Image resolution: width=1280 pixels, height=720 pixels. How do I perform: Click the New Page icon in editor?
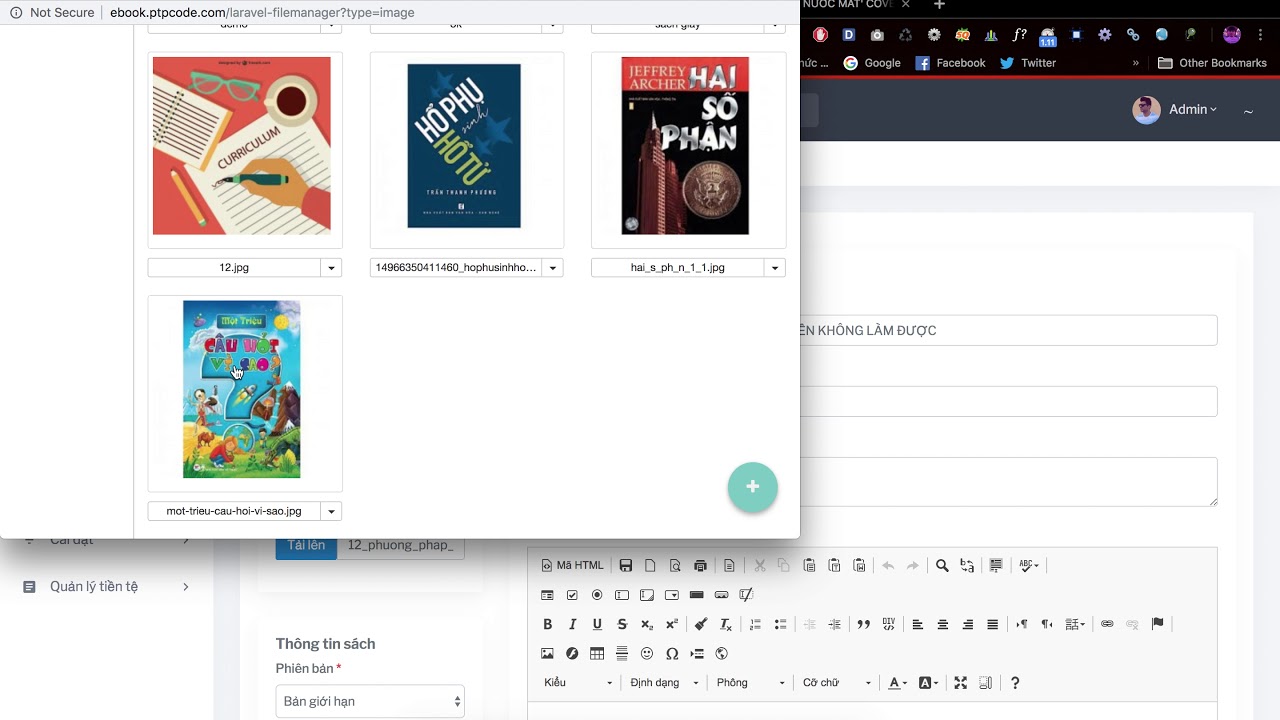tap(651, 566)
